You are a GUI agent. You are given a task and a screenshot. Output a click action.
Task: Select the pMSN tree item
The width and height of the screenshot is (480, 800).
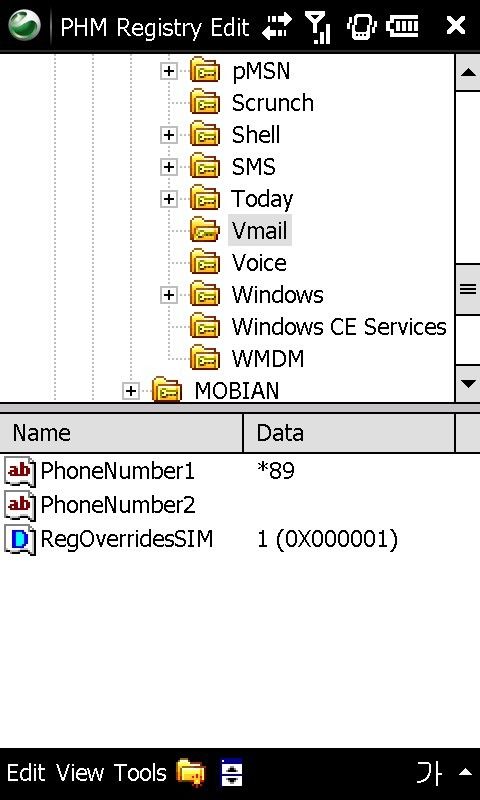click(261, 71)
